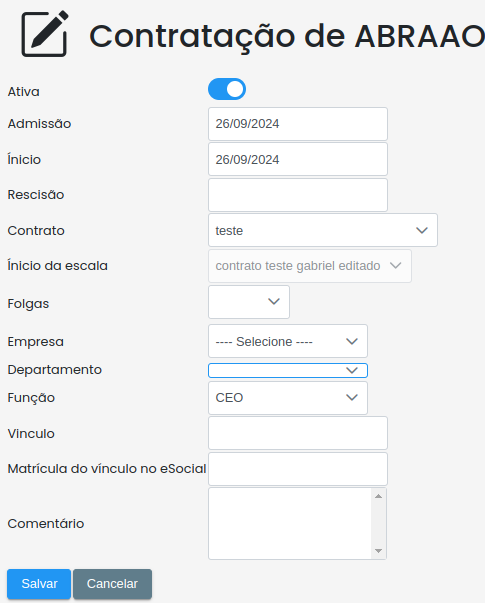Toggle the Ativa switch off
This screenshot has width=485, height=603.
pos(227,89)
